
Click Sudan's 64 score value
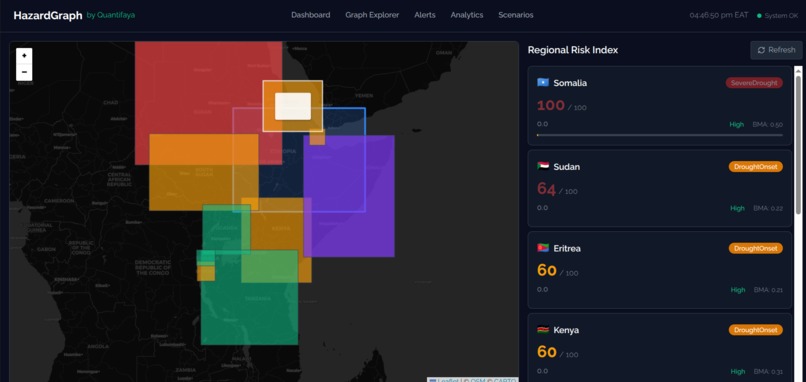tap(546, 189)
